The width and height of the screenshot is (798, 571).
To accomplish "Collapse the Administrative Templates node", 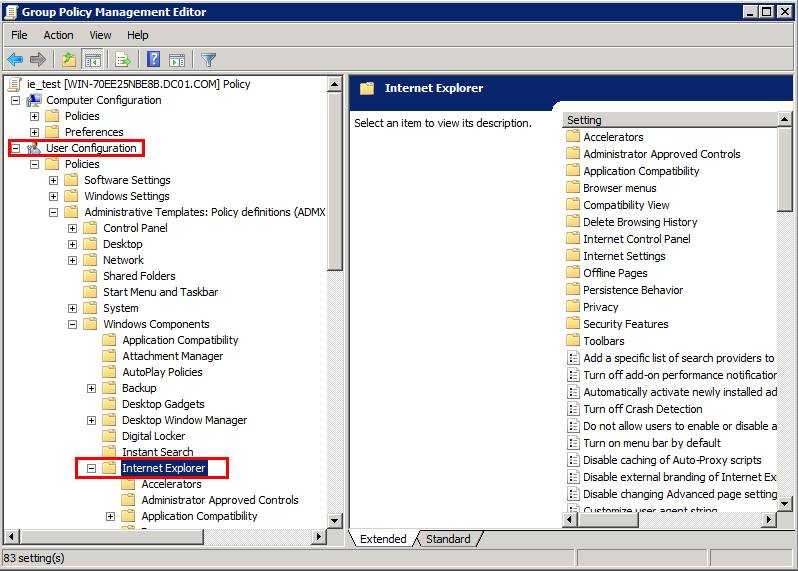I will [x=53, y=212].
